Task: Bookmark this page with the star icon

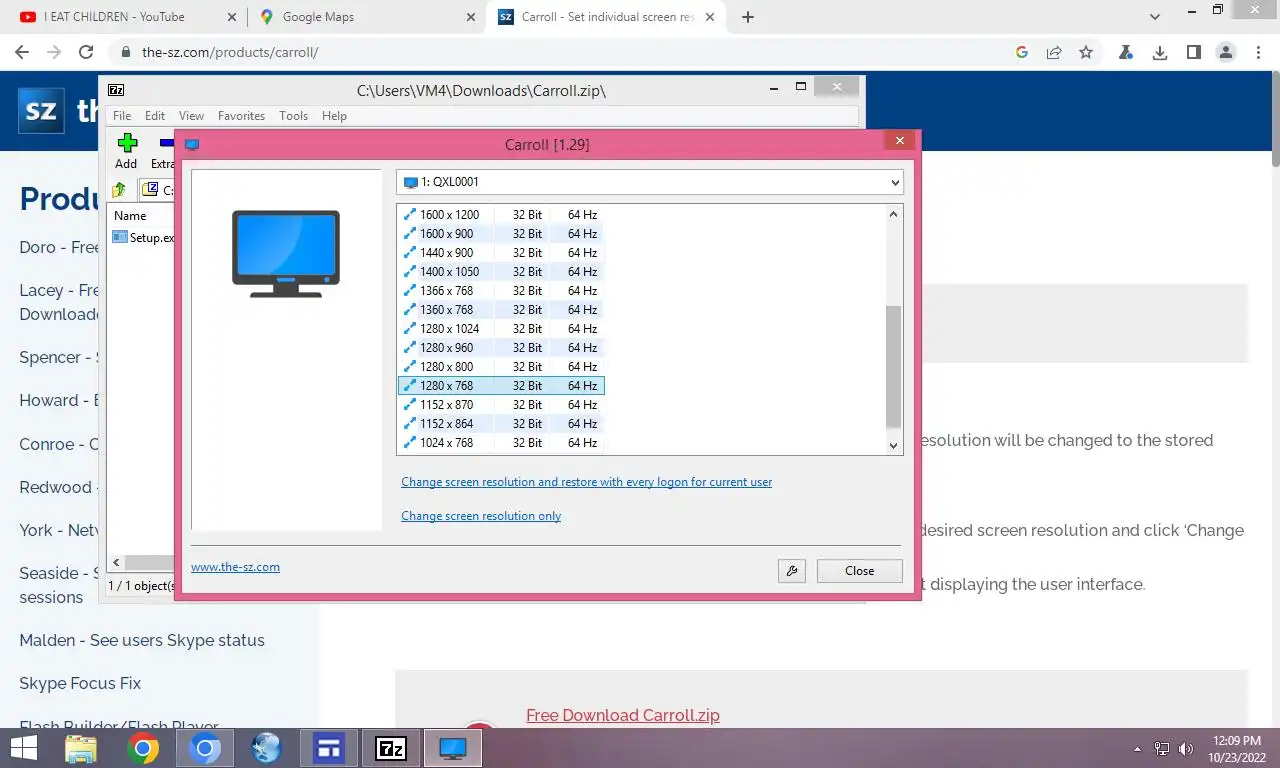Action: [x=1086, y=52]
